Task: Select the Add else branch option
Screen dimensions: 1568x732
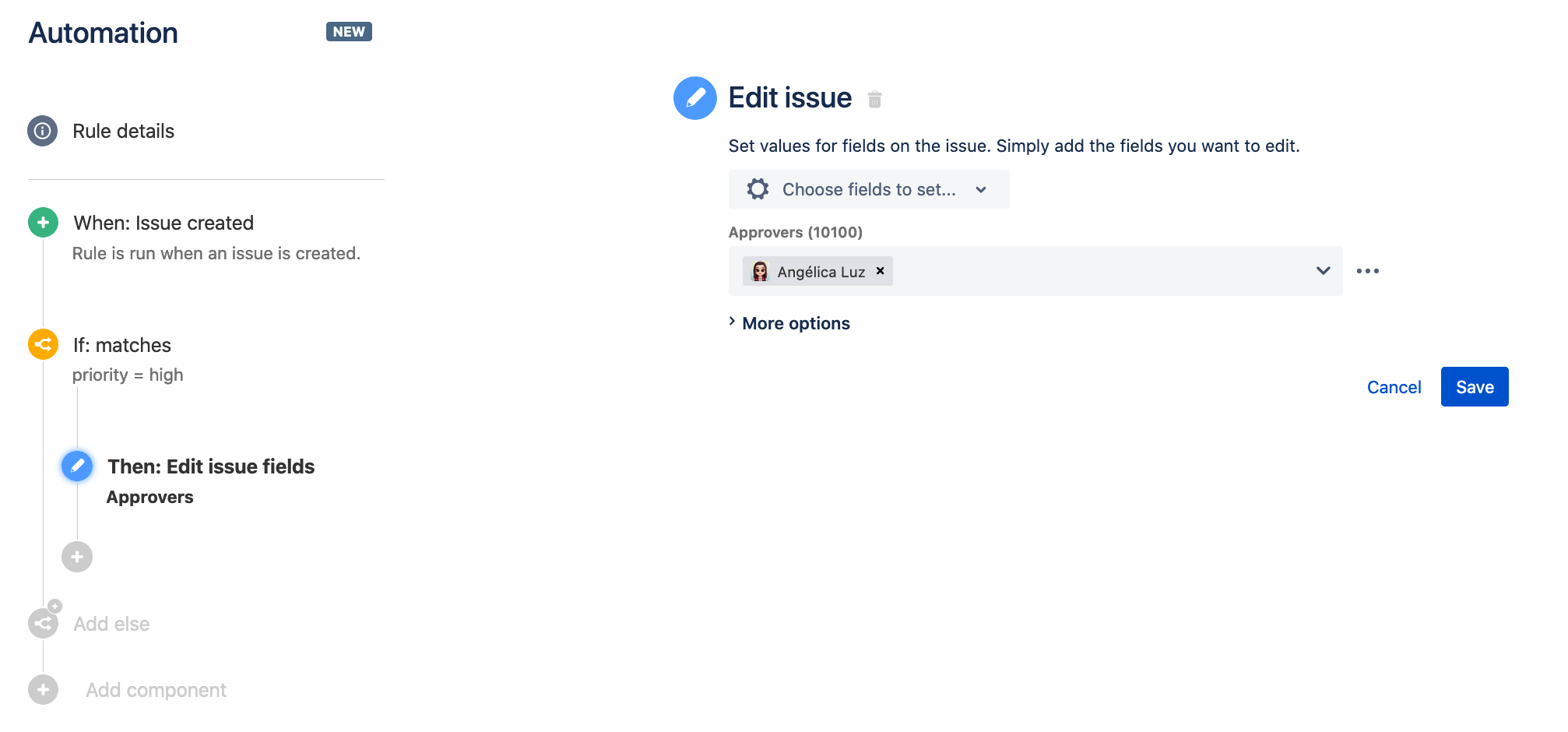Action: pos(111,623)
